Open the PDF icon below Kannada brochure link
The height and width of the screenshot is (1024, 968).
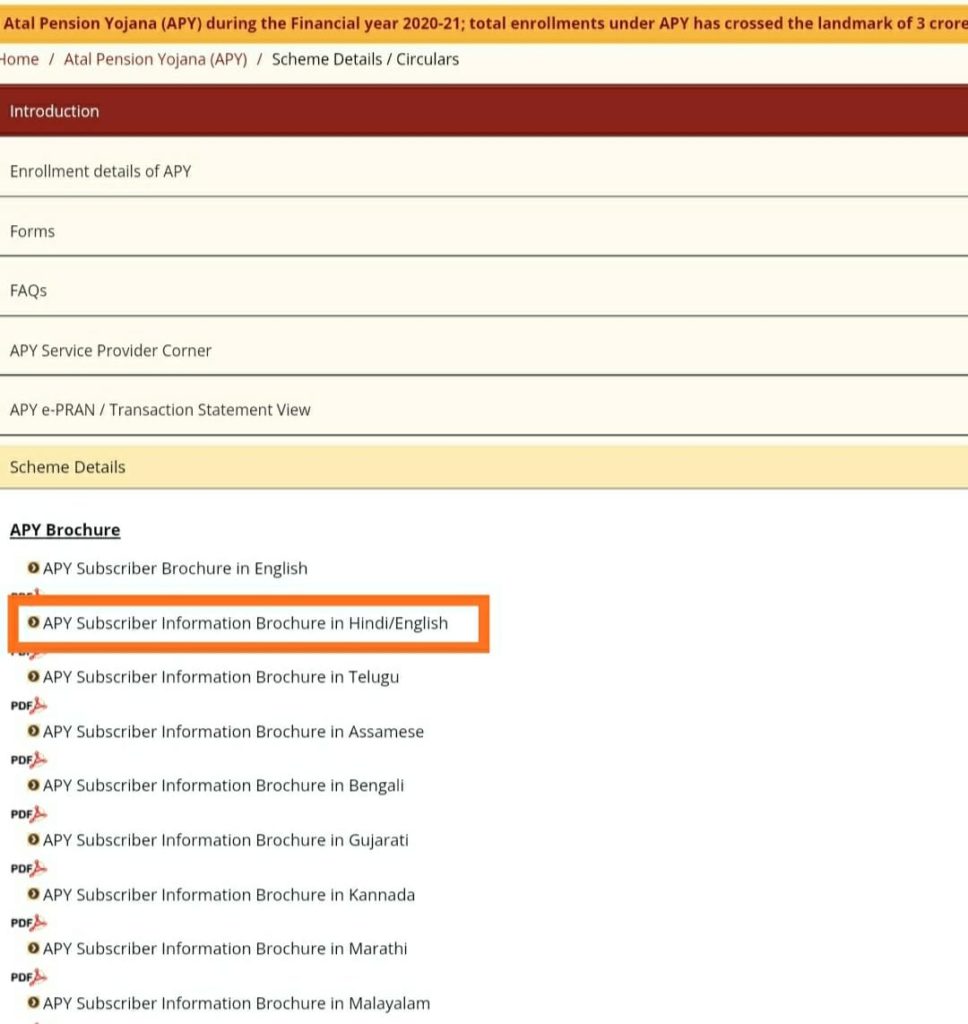tap(29, 923)
